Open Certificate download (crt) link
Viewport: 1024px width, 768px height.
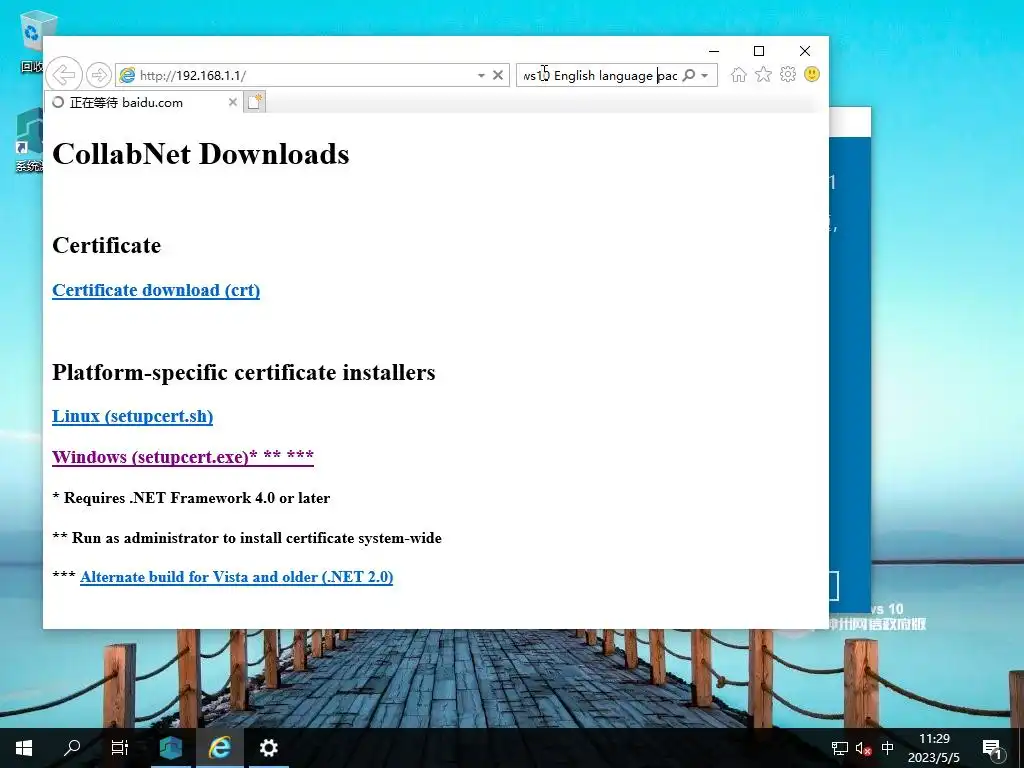coord(156,290)
